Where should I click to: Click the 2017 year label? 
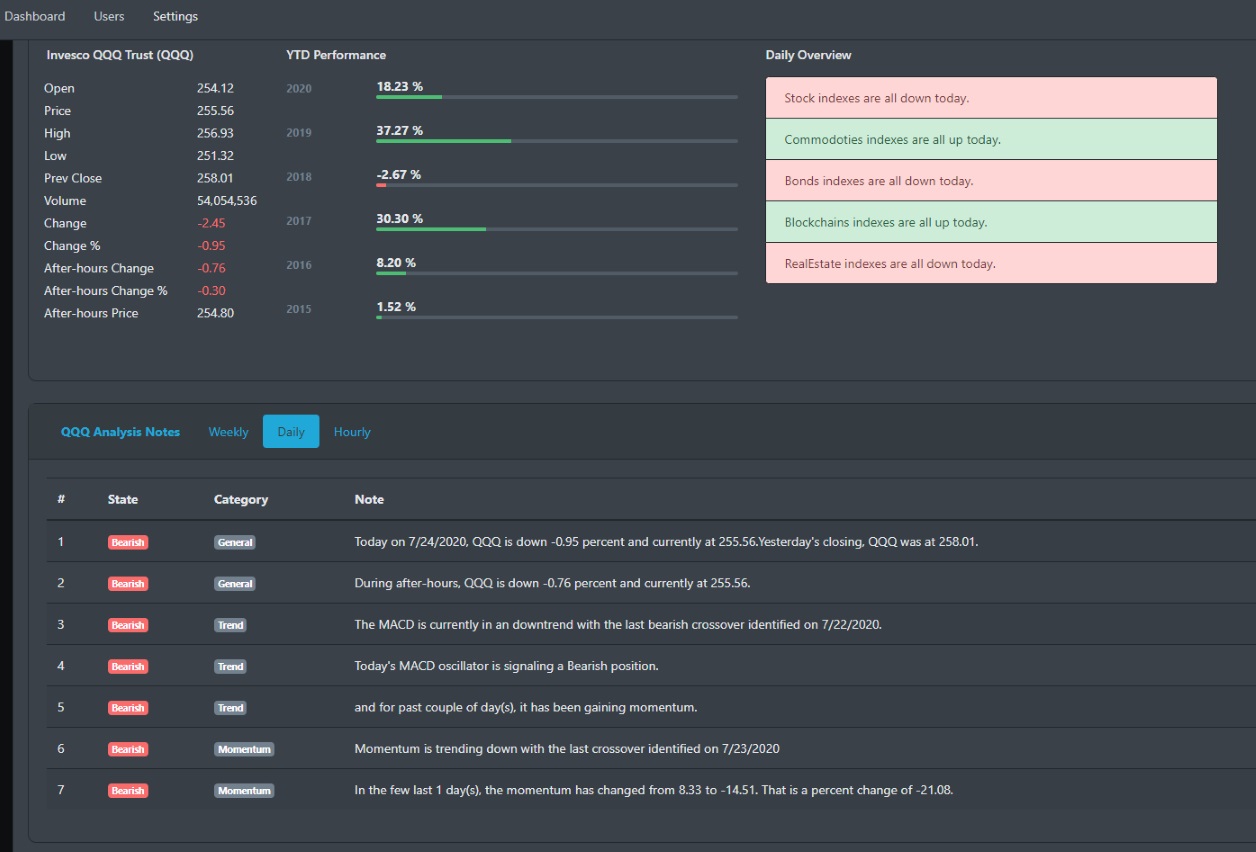tap(299, 221)
